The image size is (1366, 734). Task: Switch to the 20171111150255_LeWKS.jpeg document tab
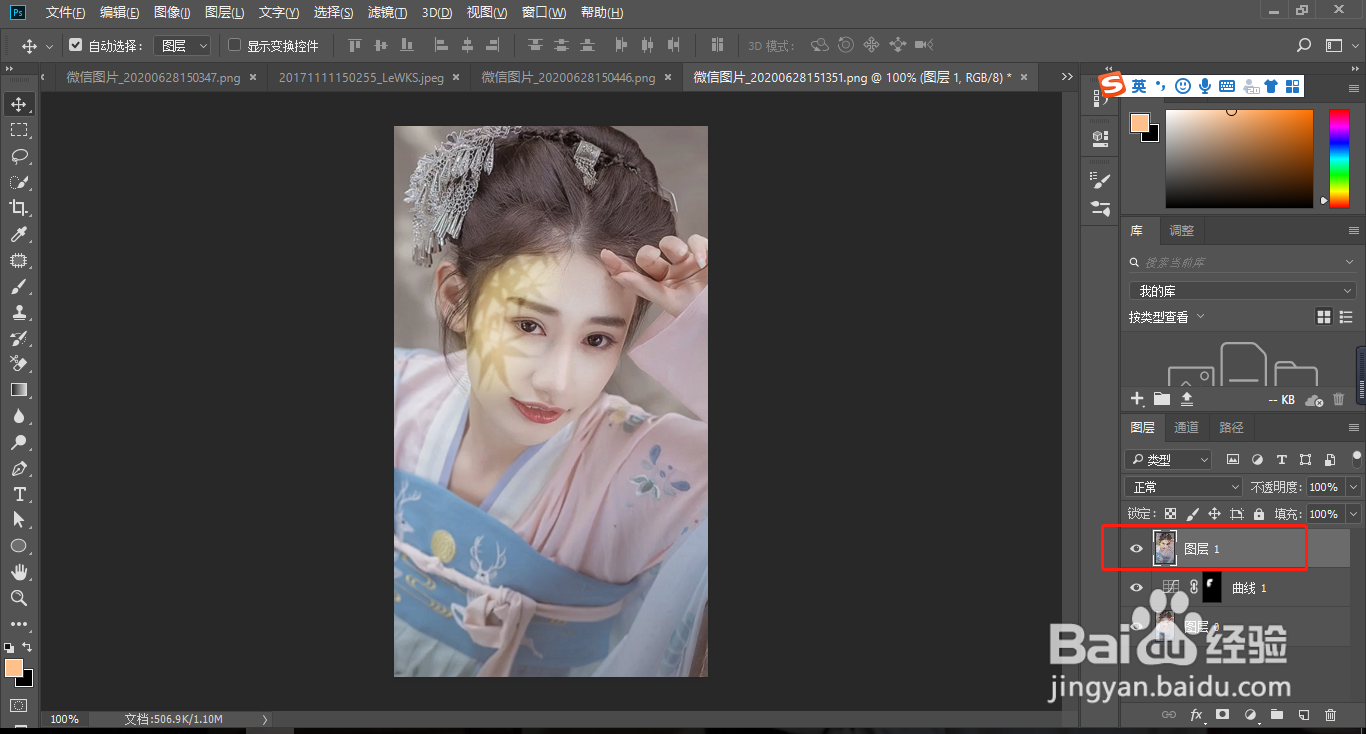pos(361,77)
